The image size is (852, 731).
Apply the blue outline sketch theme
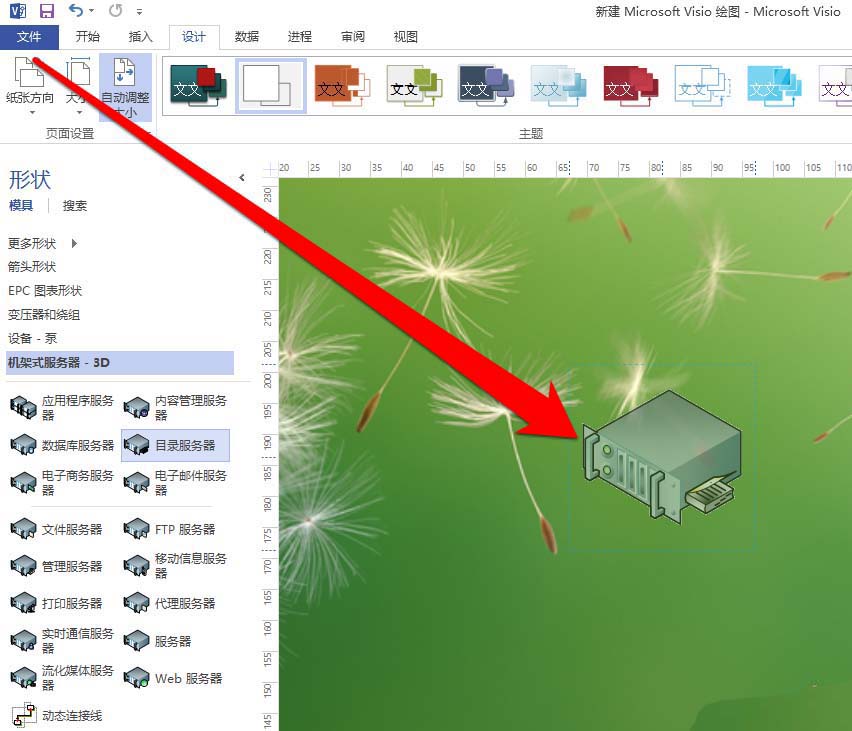[703, 86]
